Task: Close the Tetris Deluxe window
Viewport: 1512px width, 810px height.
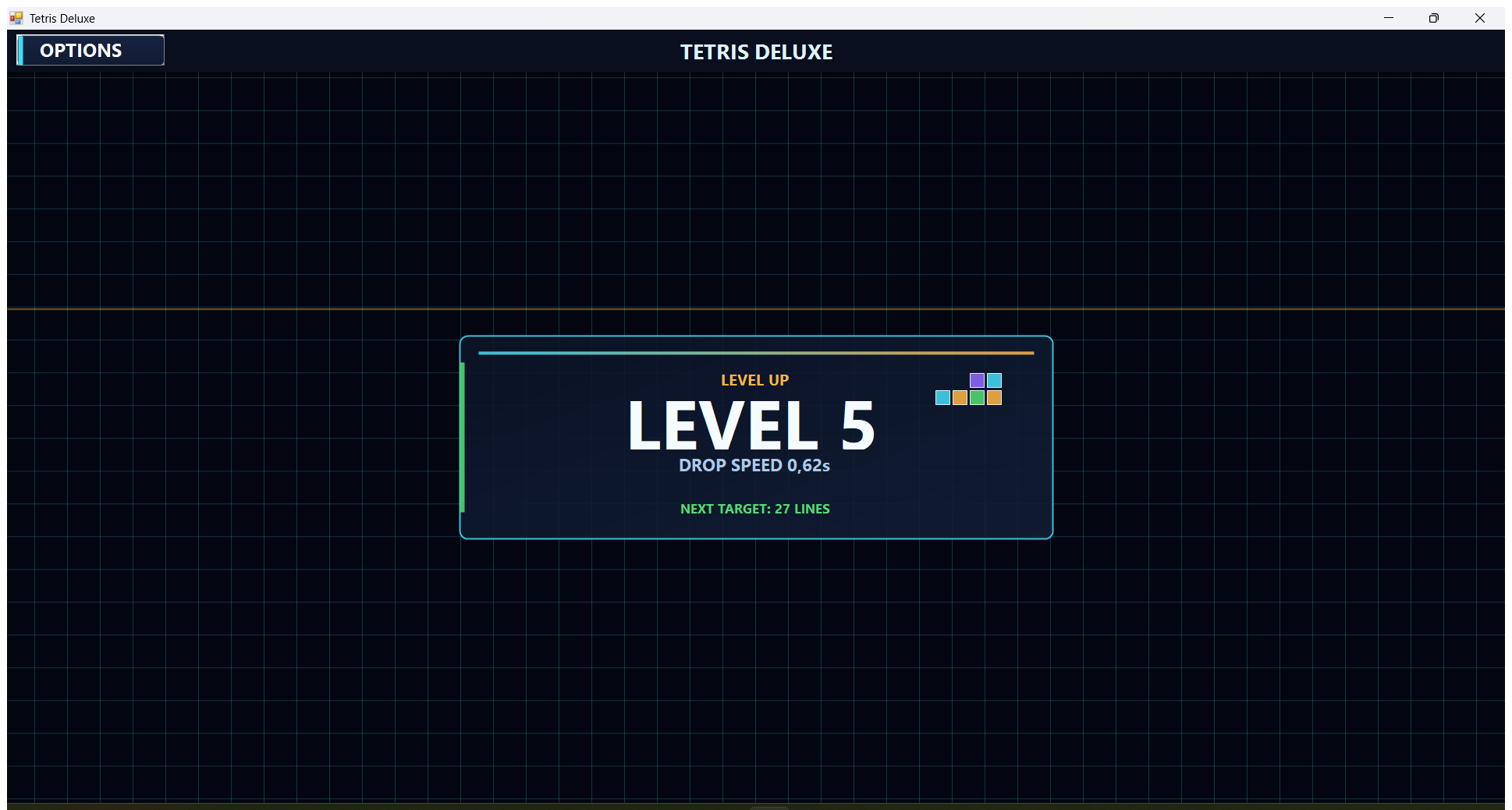Action: pyautogui.click(x=1479, y=18)
